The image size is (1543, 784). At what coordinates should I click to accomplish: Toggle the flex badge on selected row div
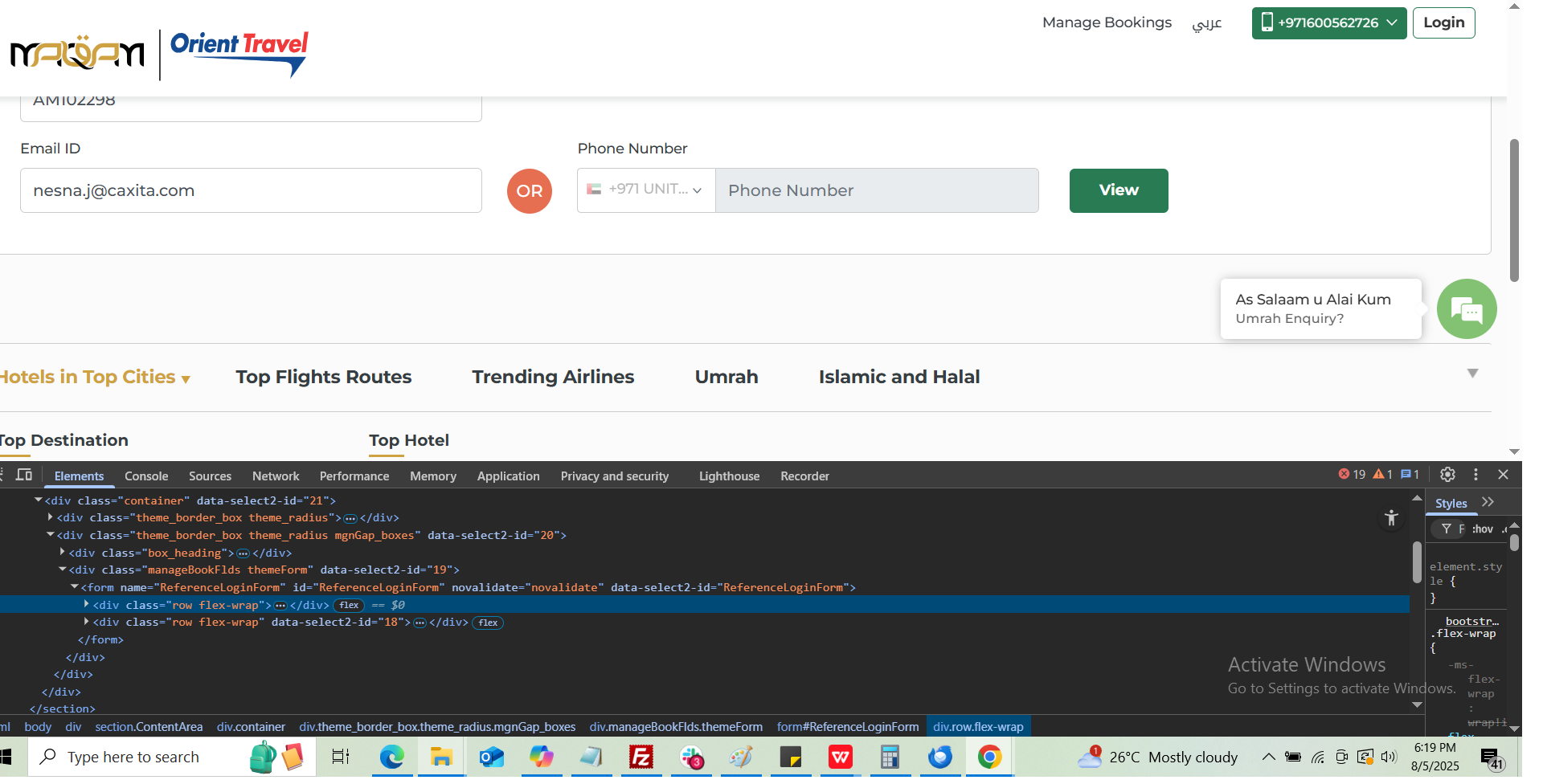tap(349, 606)
